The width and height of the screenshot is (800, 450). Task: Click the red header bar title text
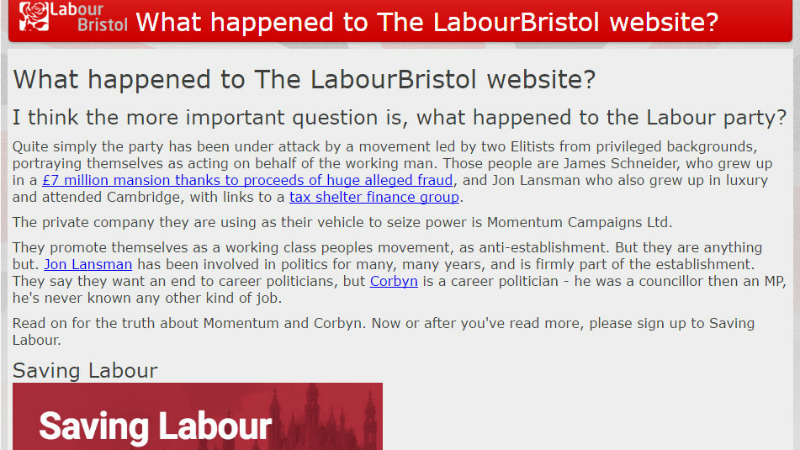[x=427, y=22]
